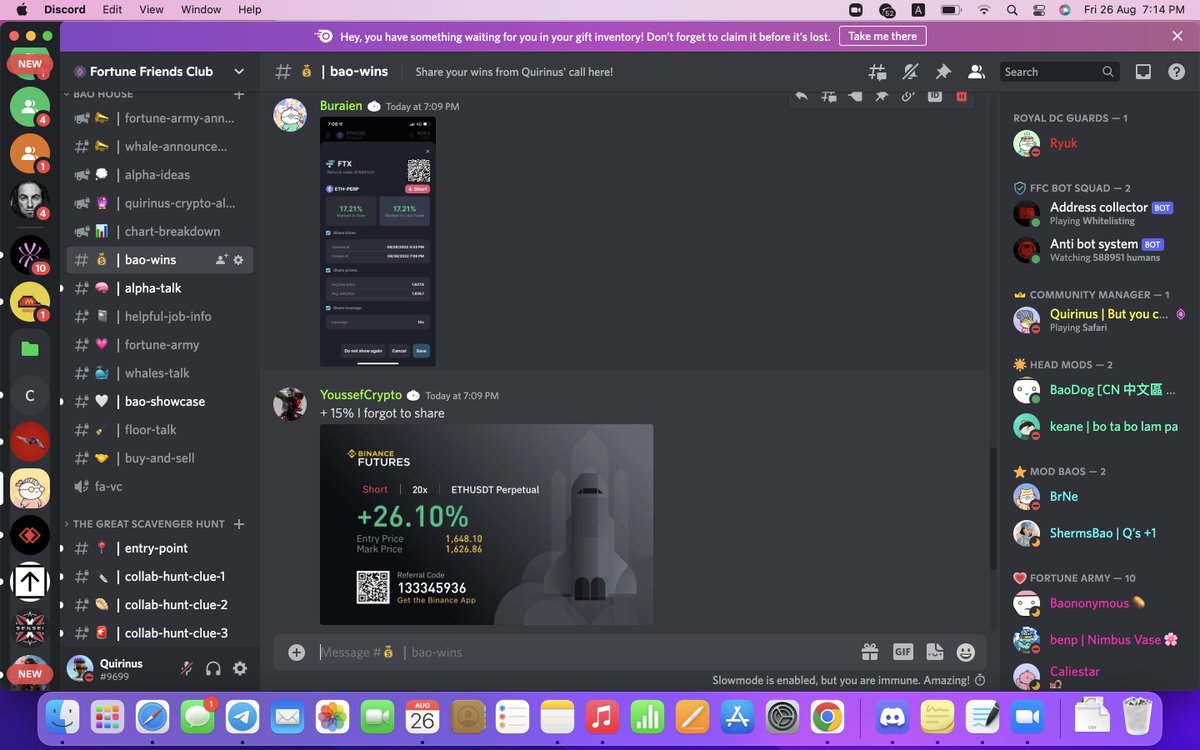Open the Discord app menu

(x=64, y=10)
